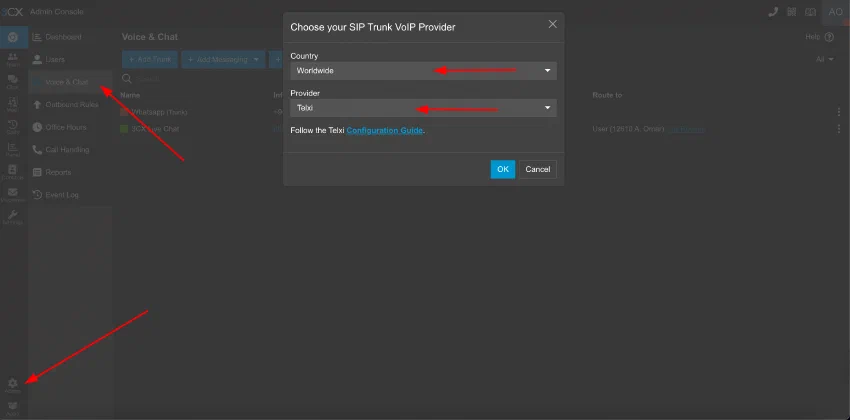Cancel the SIP Trunk provider dialog
The image size is (850, 420).
[538, 169]
